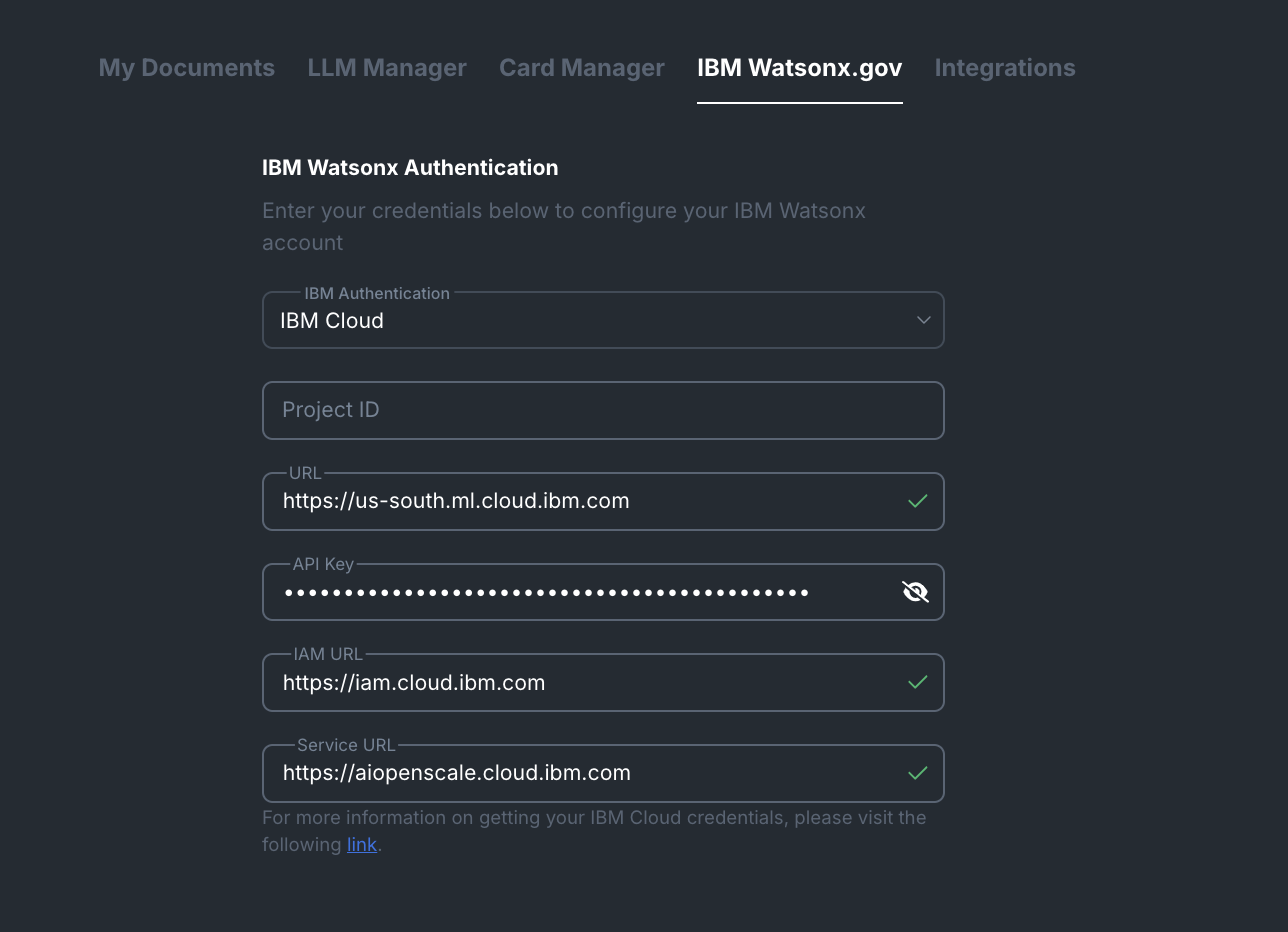Focus the Project ID input field
Image resolution: width=1288 pixels, height=932 pixels.
603,410
